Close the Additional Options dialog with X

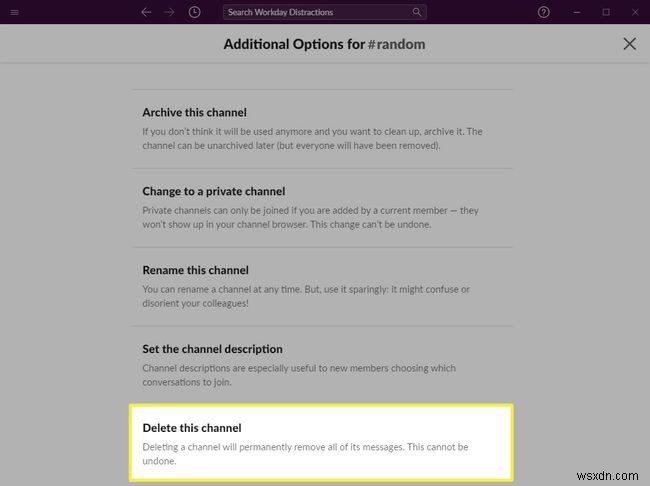click(629, 44)
